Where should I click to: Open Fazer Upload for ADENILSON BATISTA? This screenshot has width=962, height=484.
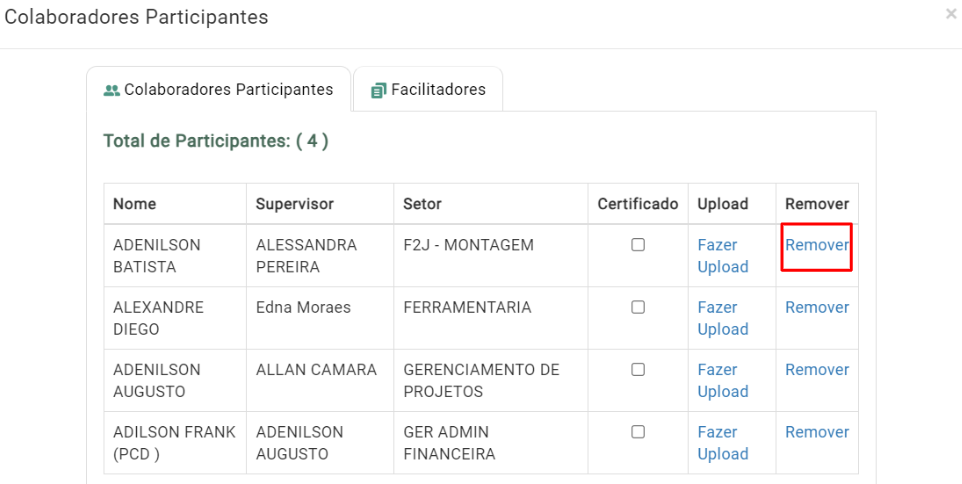[x=723, y=256]
